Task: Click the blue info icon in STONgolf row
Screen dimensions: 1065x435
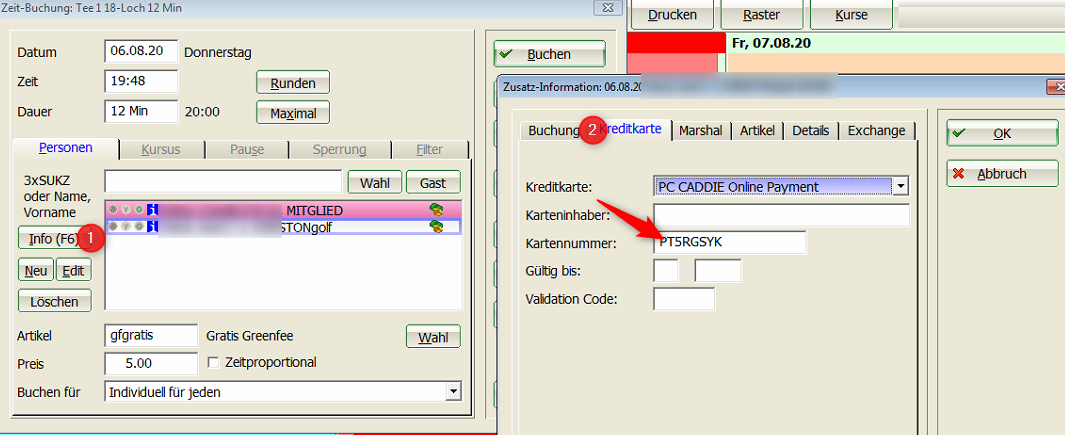Action: click(x=153, y=227)
